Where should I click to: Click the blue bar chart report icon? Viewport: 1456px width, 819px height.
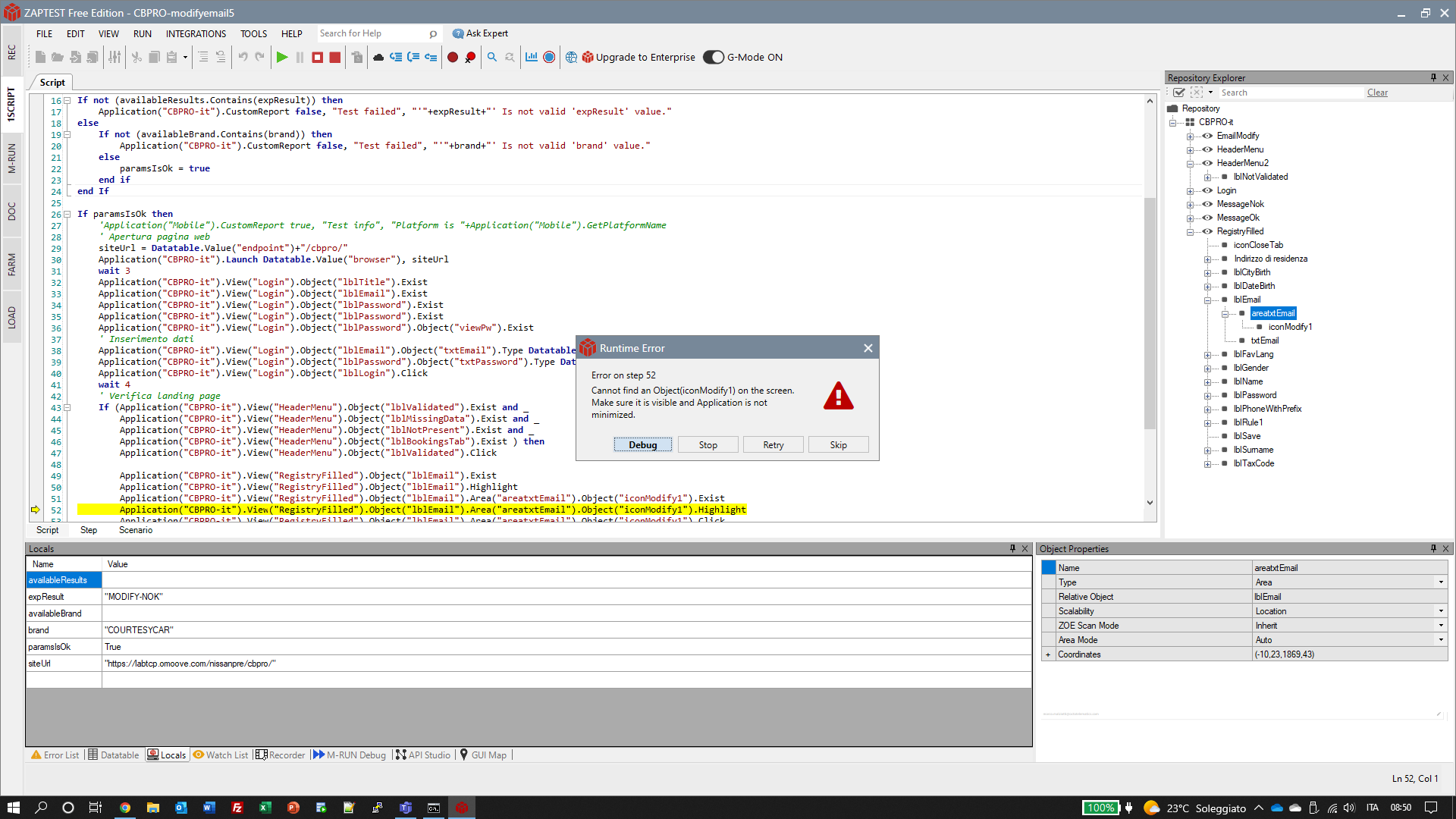532,57
